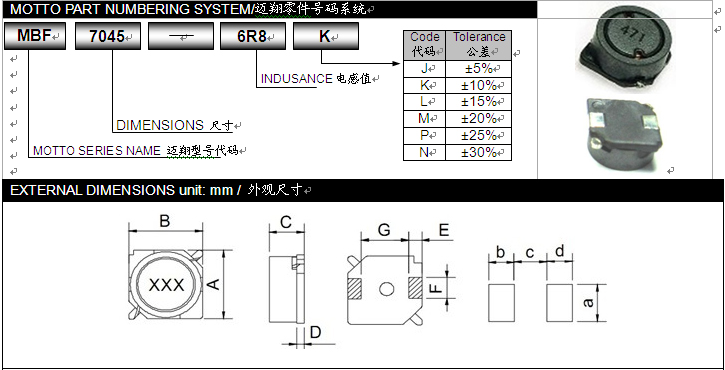Click the XXX marking in top-view drawing
This screenshot has height=370, width=725.
pos(166,285)
